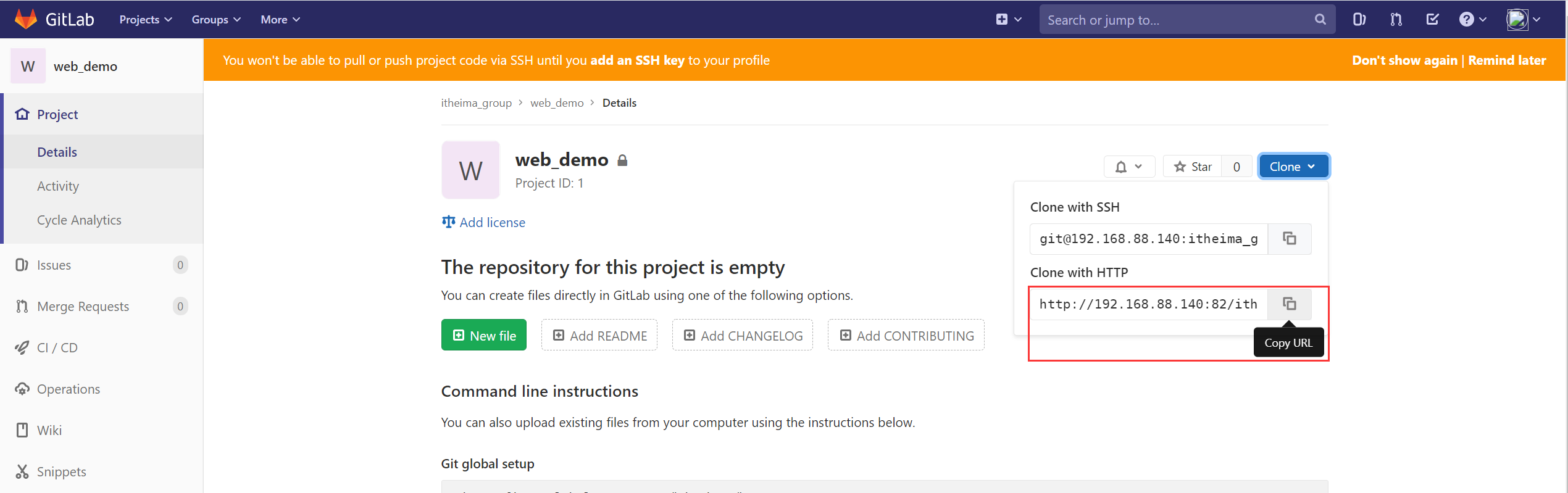This screenshot has height=493, width=1568.
Task: Copy the HTTP clone URL
Action: pos(1290,304)
